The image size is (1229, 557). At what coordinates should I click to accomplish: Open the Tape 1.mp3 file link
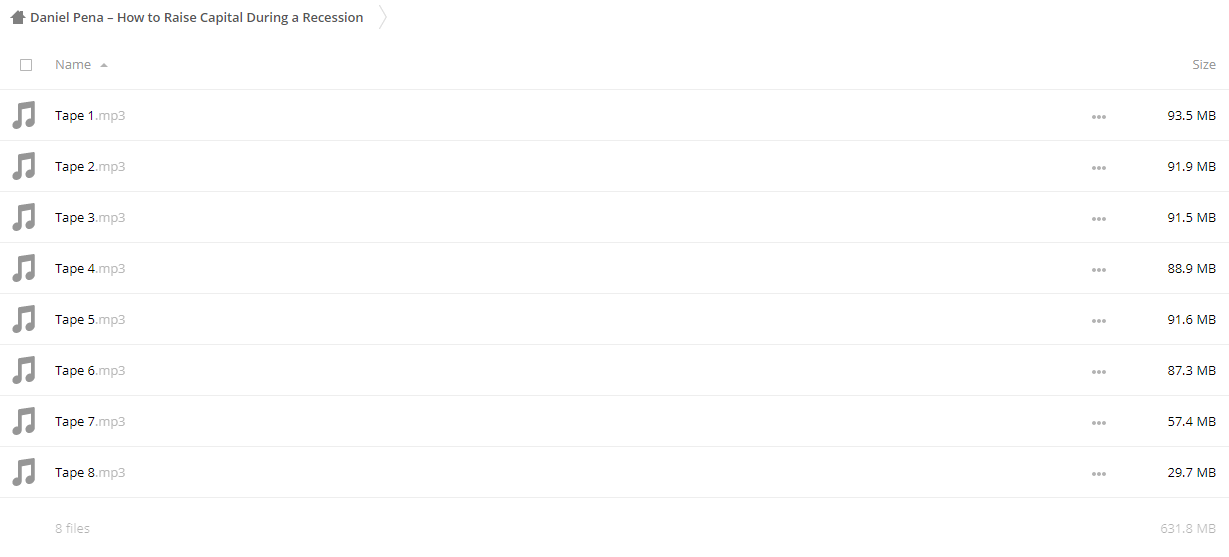(90, 115)
